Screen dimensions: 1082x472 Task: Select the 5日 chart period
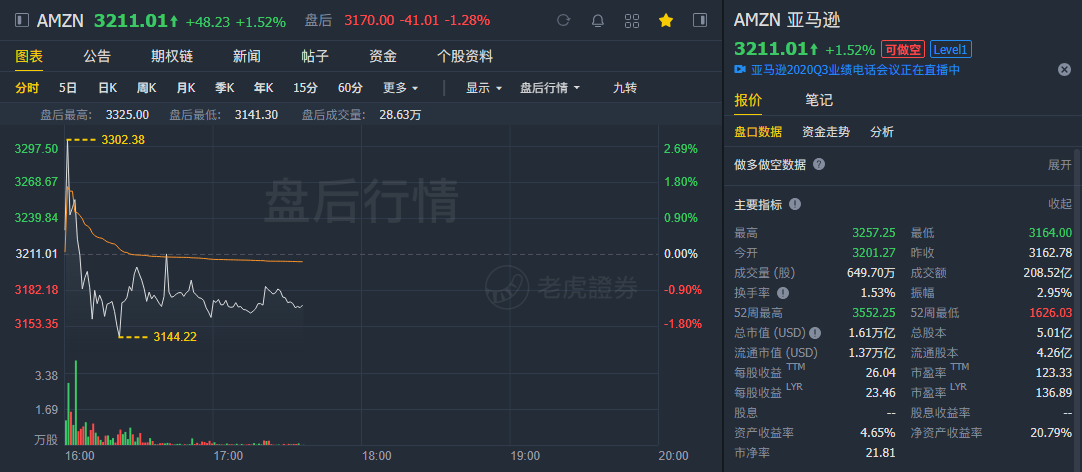68,88
